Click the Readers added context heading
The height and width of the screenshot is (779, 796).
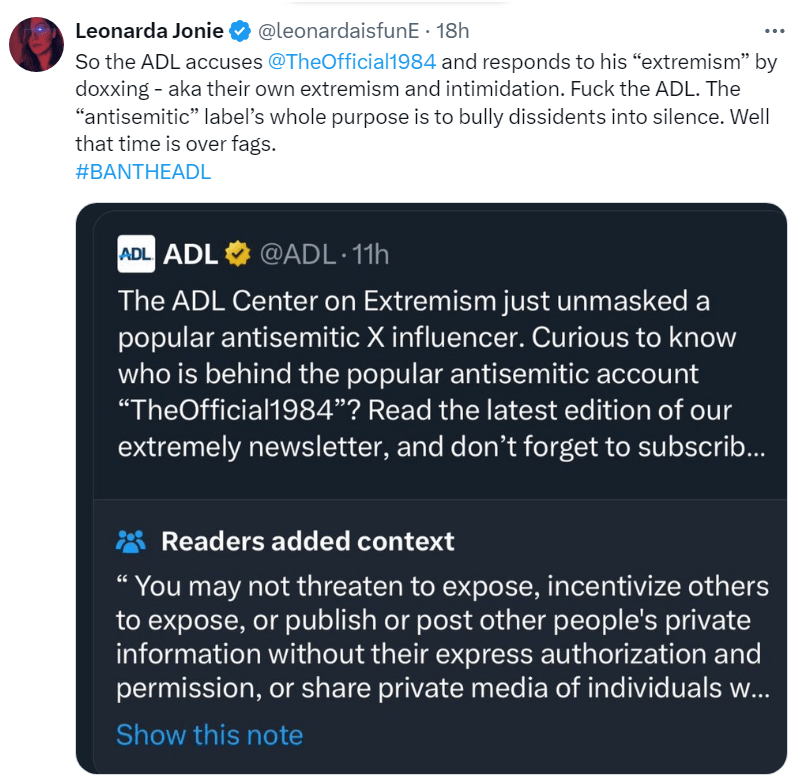[307, 541]
